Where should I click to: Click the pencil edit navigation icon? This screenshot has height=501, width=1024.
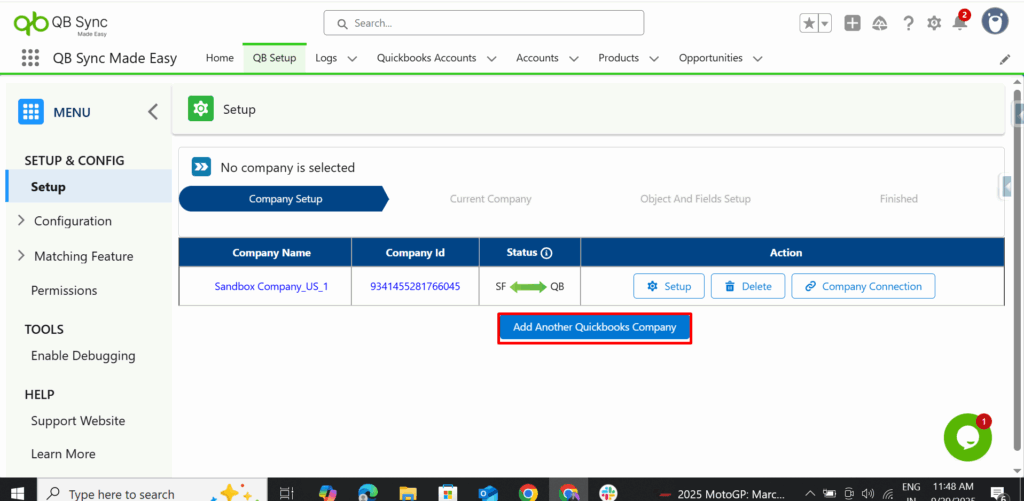(x=1004, y=59)
